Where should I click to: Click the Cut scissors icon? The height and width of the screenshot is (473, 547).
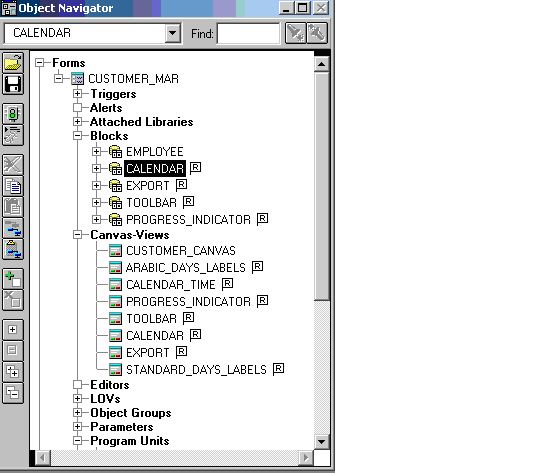pos(13,165)
